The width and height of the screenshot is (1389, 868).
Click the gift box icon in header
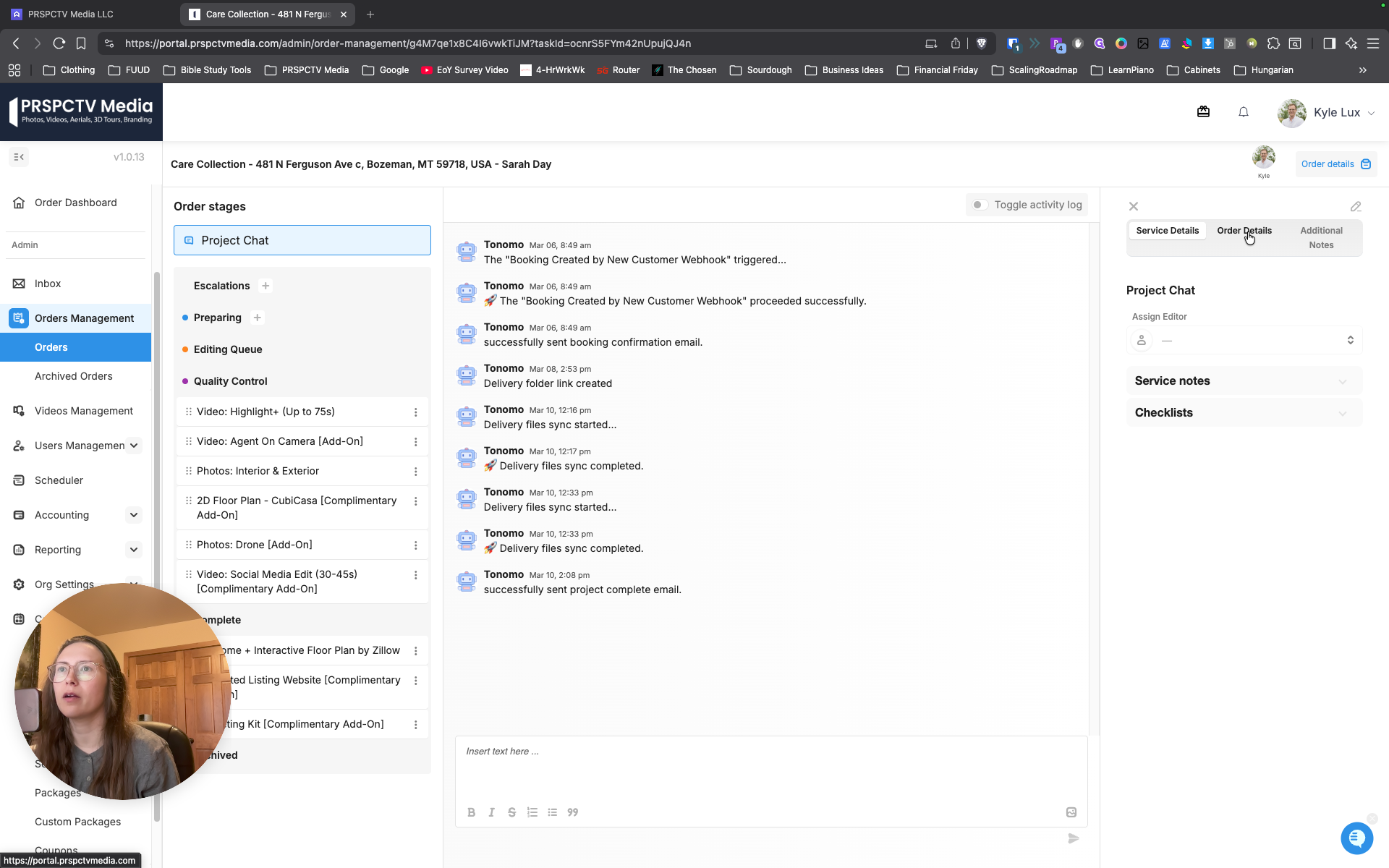[x=1203, y=111]
